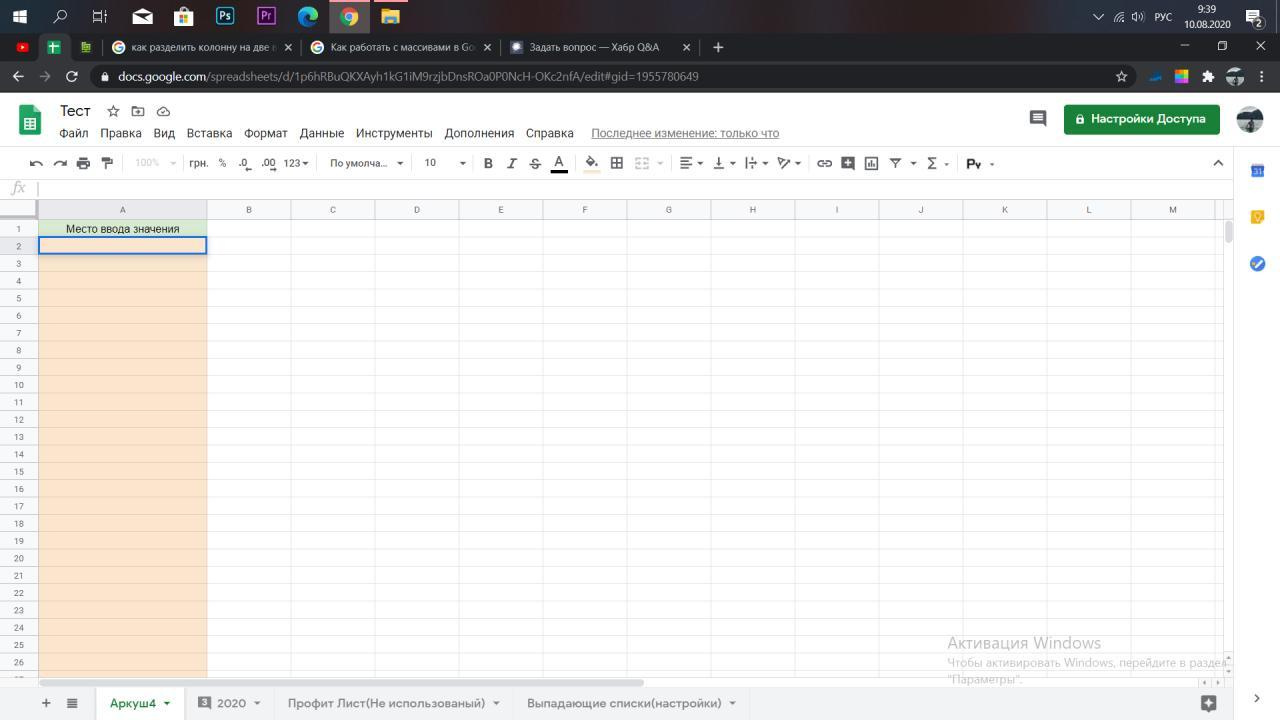Print the spreadsheet via printer icon

pos(83,163)
